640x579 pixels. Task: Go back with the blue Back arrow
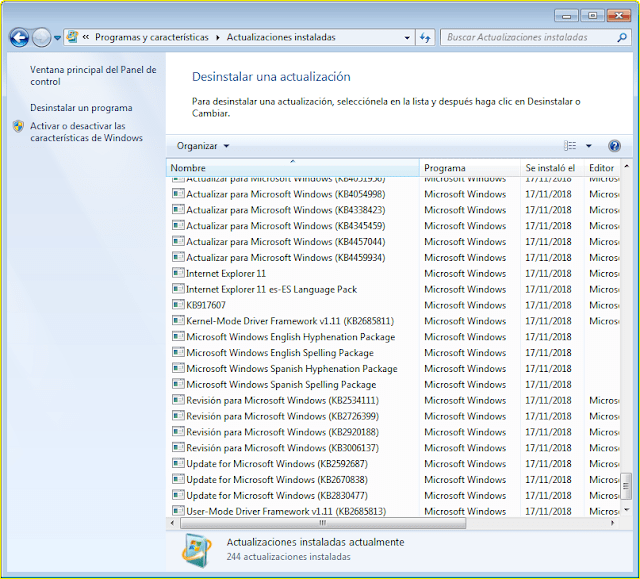coord(19,38)
